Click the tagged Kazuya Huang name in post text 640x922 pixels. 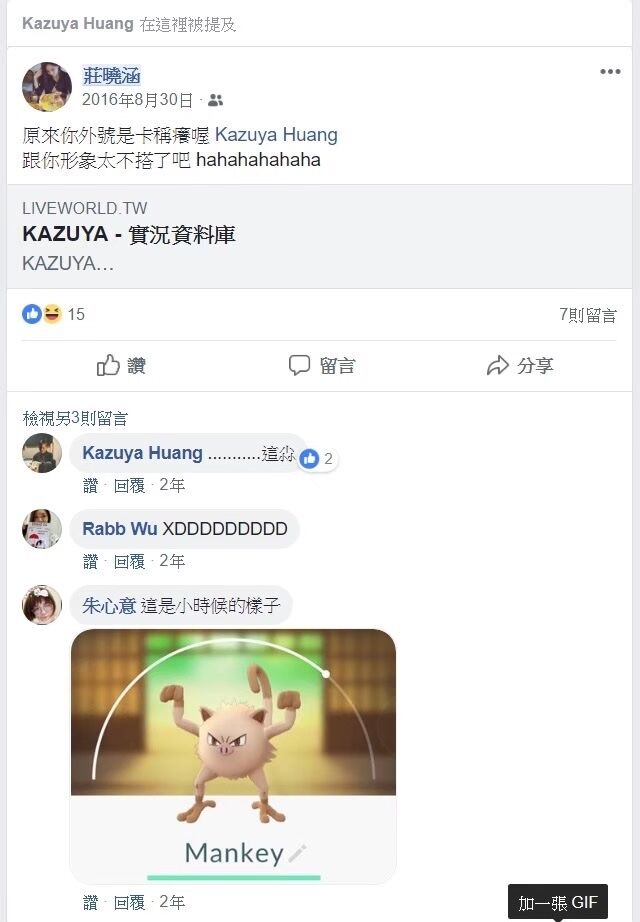[276, 135]
